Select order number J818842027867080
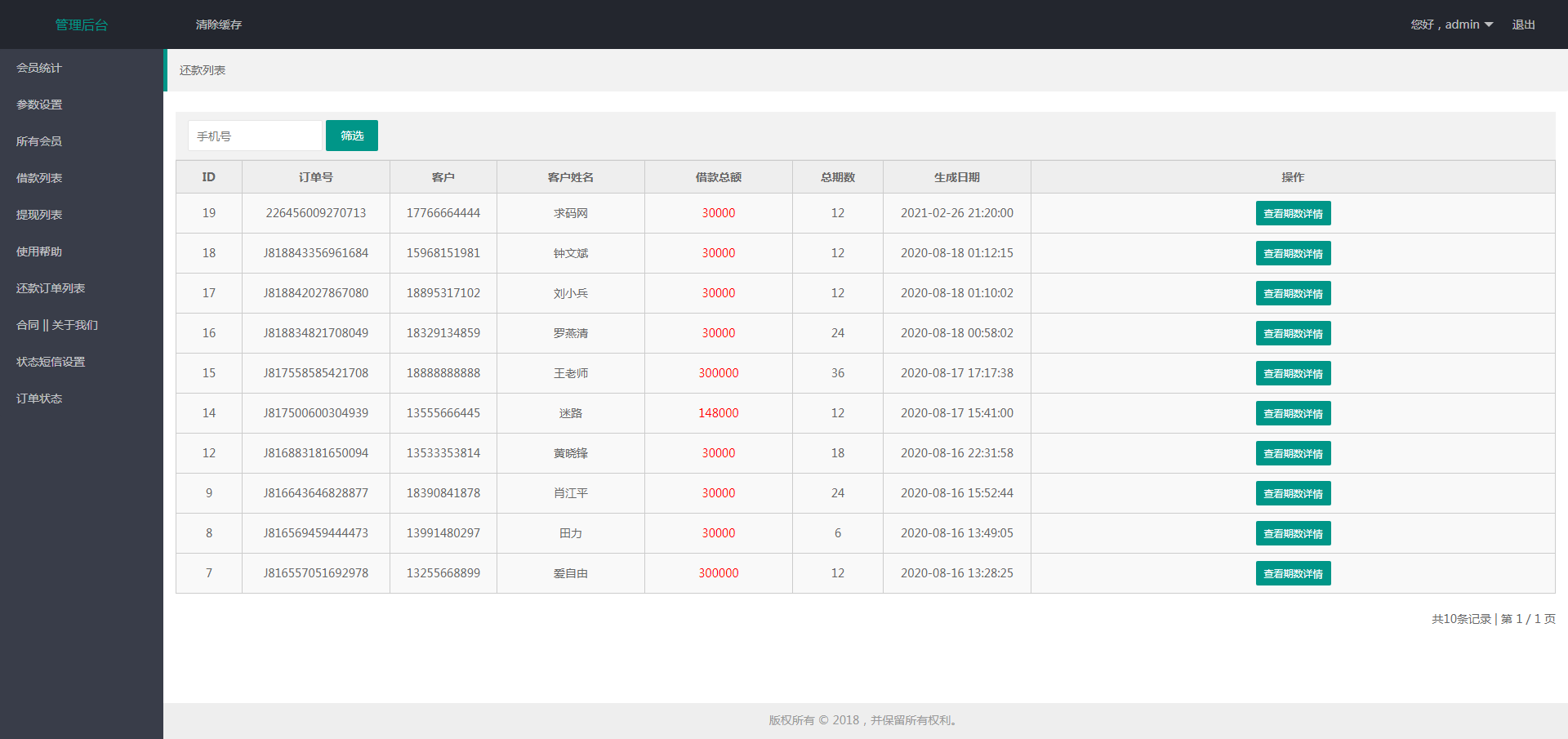Image resolution: width=1568 pixels, height=739 pixels. click(316, 293)
